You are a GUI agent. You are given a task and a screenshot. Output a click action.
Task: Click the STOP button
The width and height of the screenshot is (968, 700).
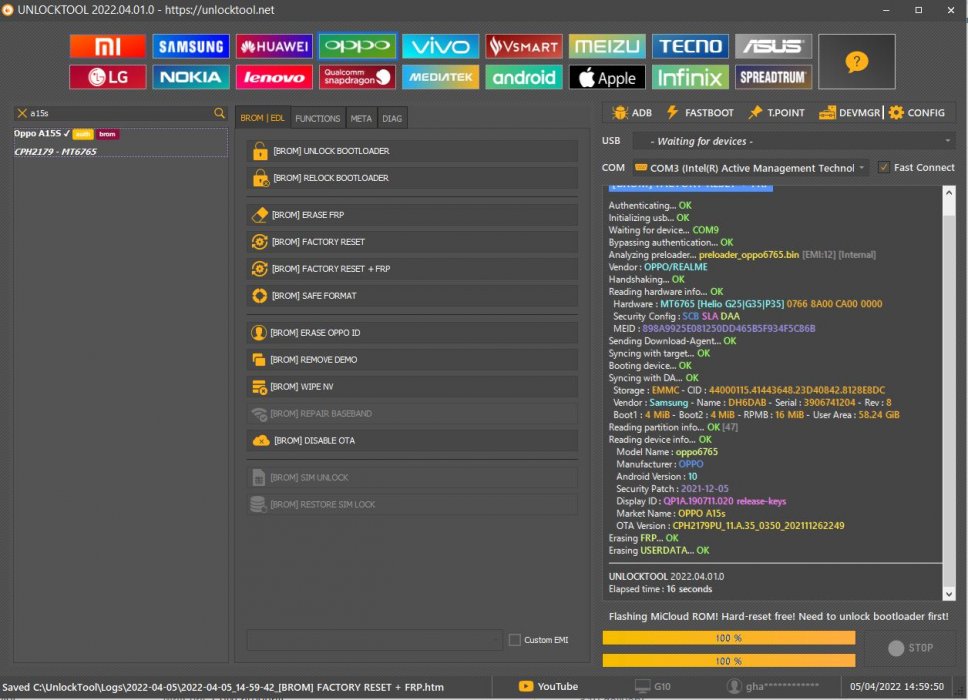911,648
